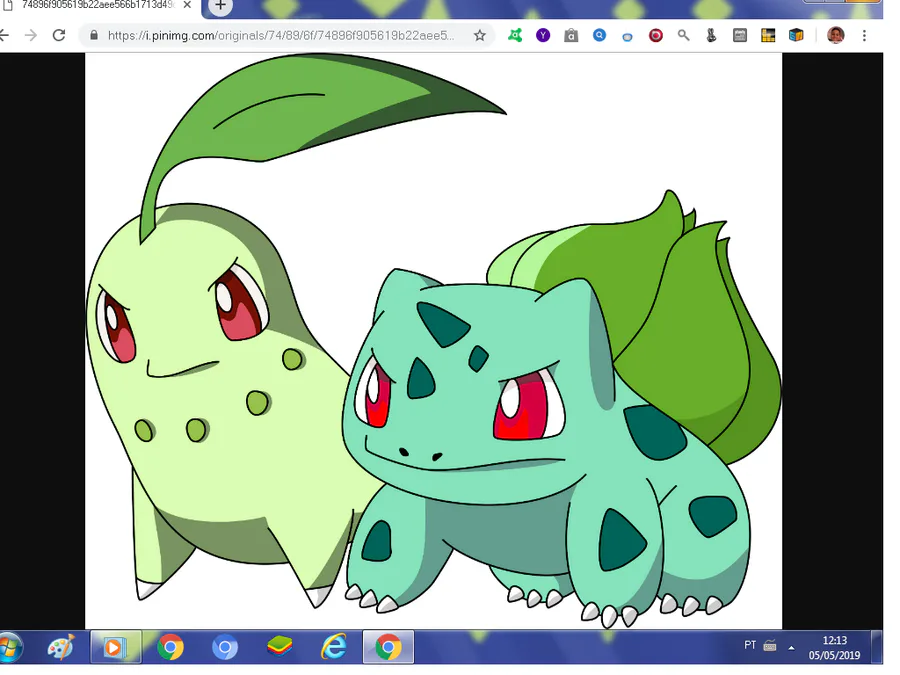Open the yellow and black grid extension
The width and height of the screenshot is (900, 675).
(768, 36)
